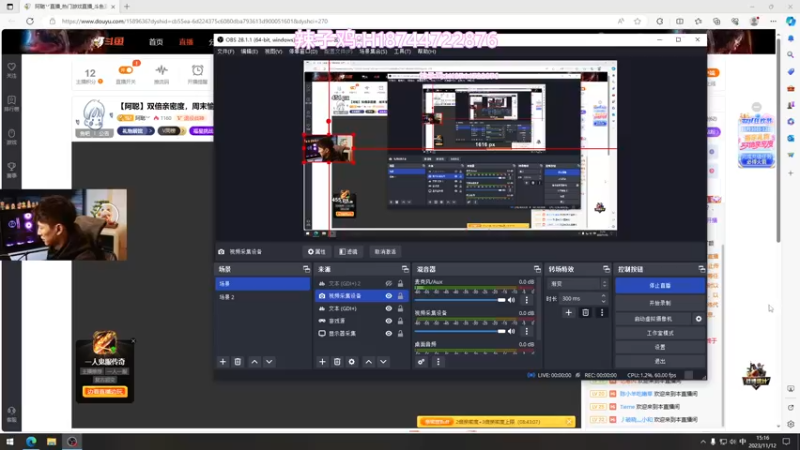Show the hidden 文本 (GDI+) 2 source

pos(389,284)
